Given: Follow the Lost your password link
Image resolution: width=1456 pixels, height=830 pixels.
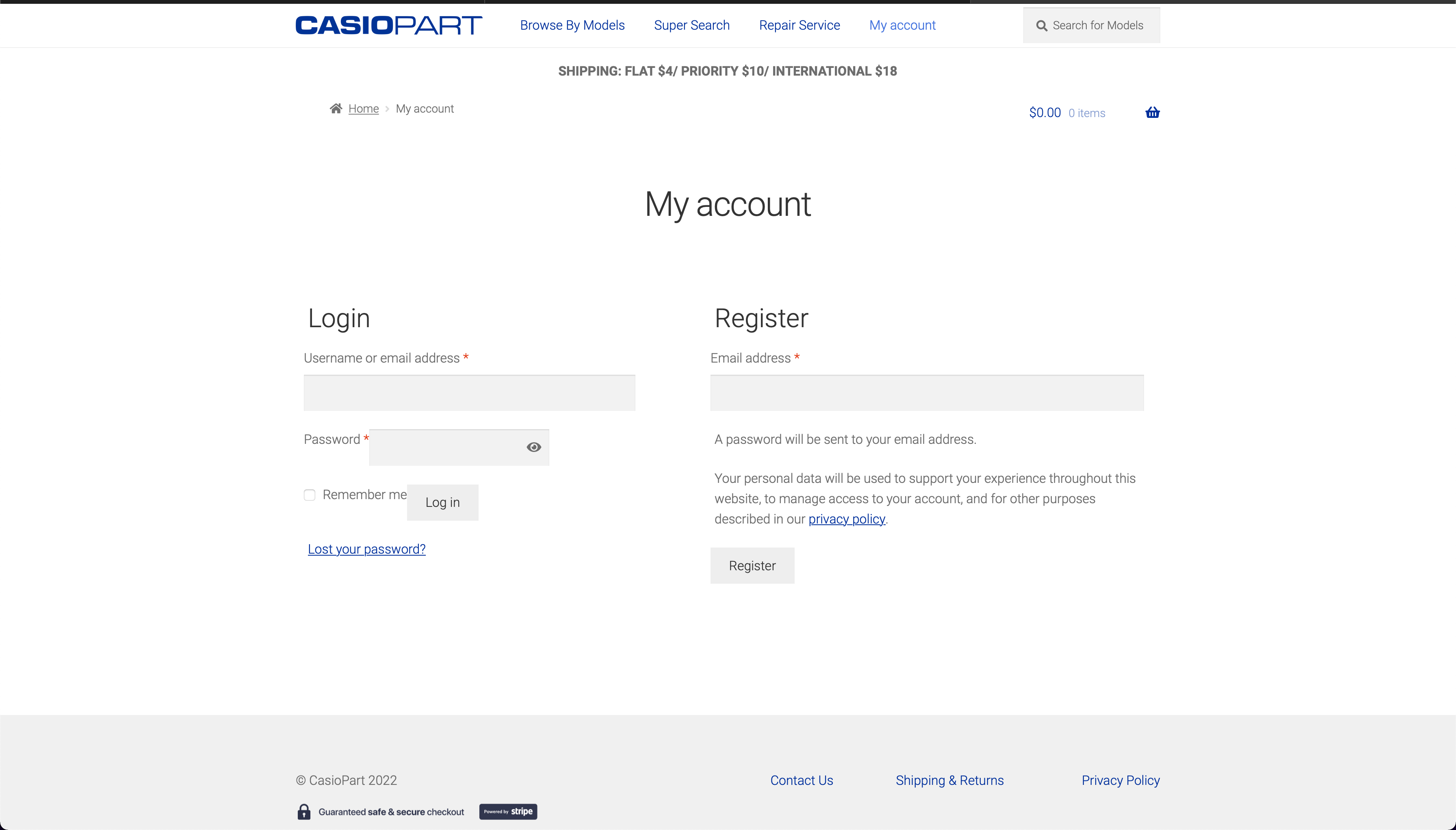Looking at the screenshot, I should [367, 549].
